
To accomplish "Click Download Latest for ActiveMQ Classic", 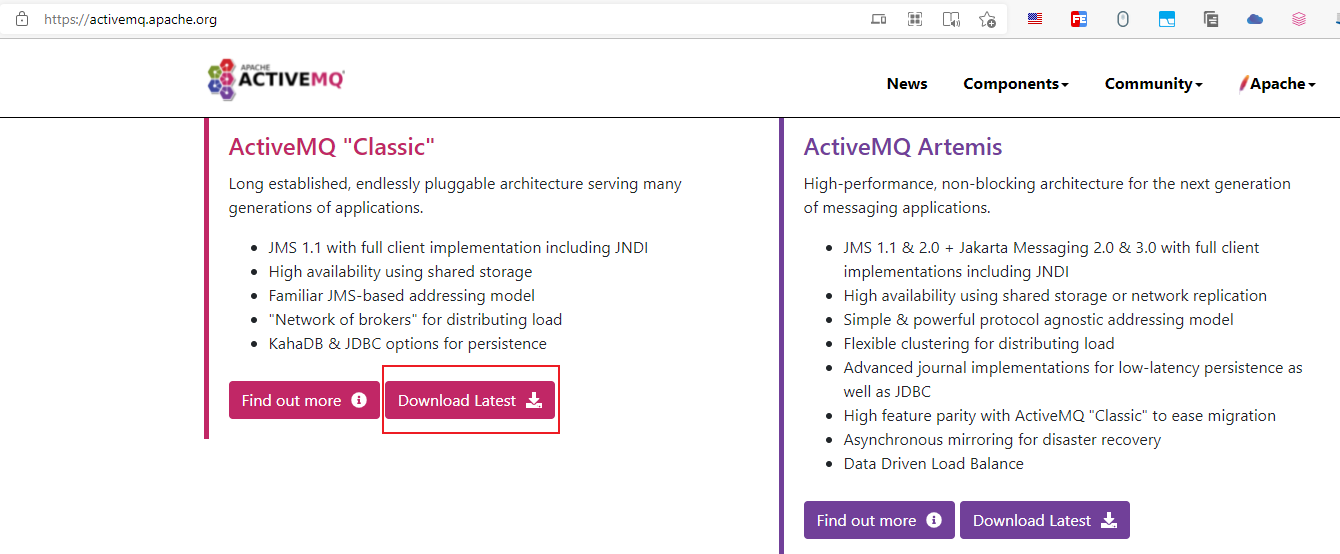I will [x=470, y=400].
